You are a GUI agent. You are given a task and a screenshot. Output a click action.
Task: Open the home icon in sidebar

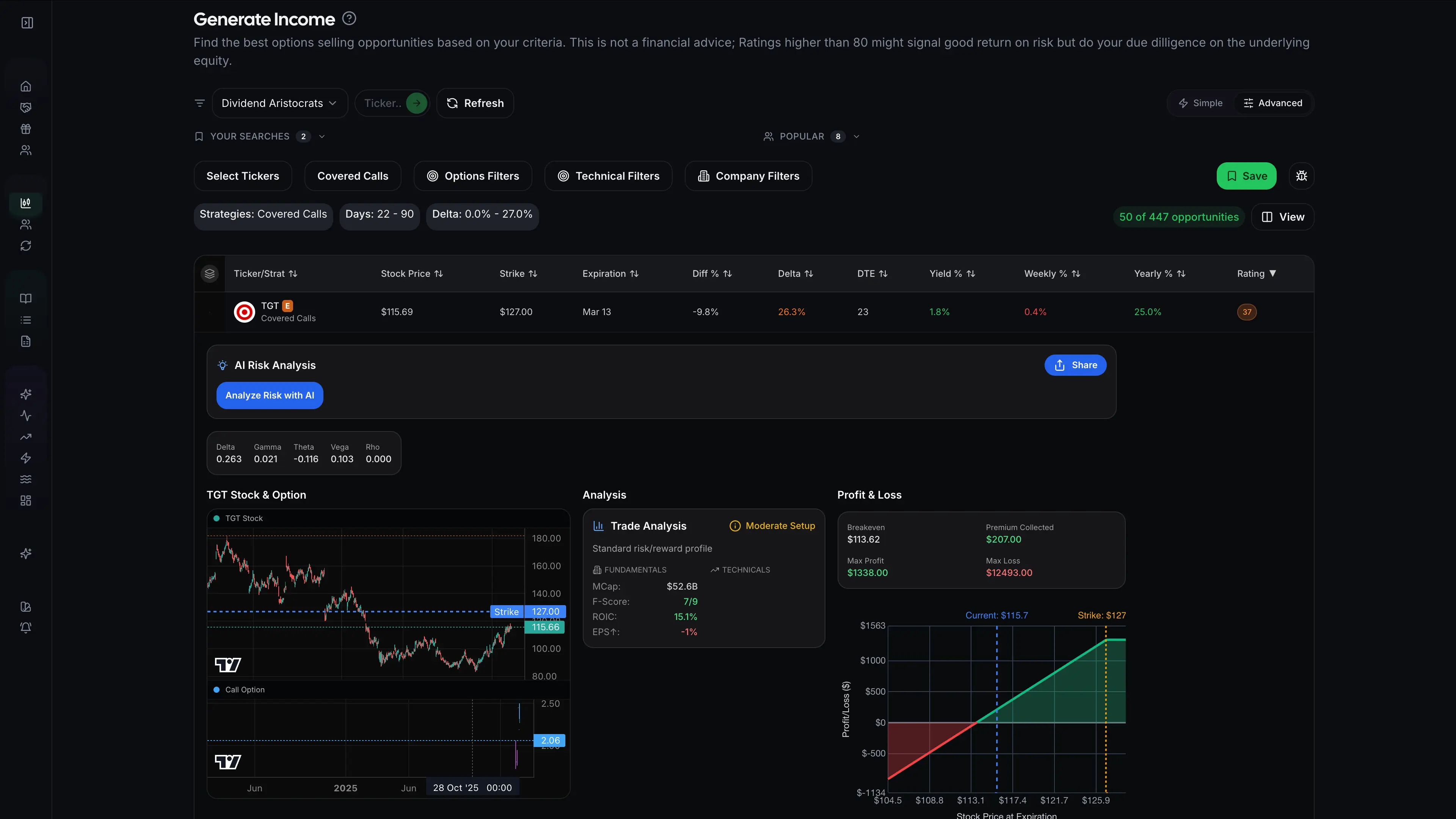26,86
